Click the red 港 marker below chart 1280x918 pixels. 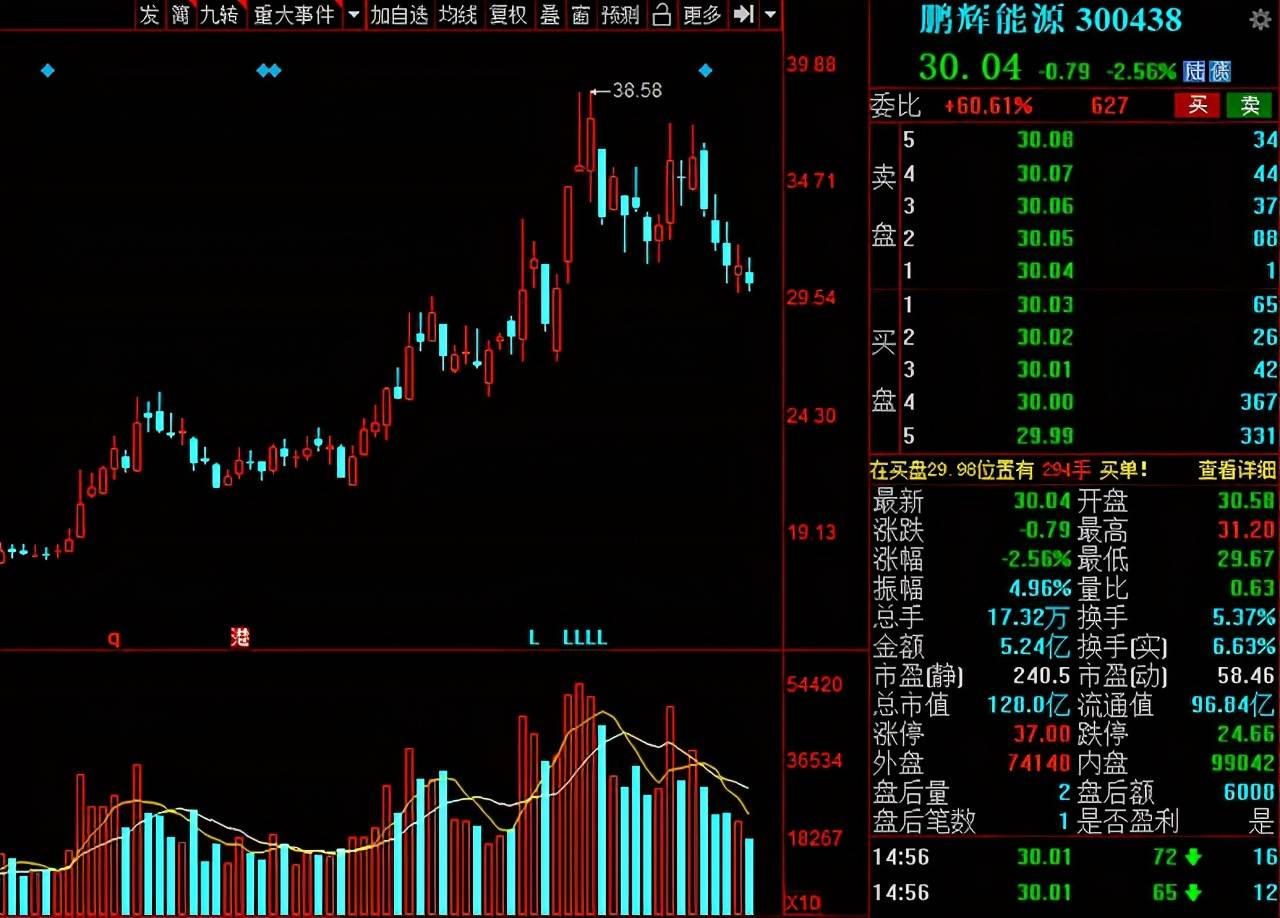point(240,637)
